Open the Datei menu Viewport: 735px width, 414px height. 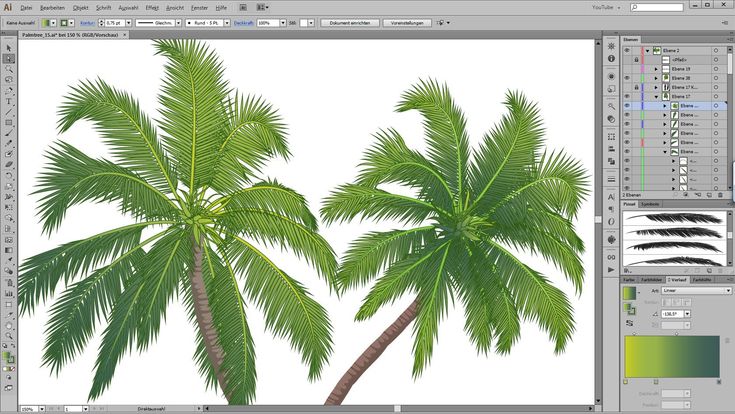coord(26,8)
